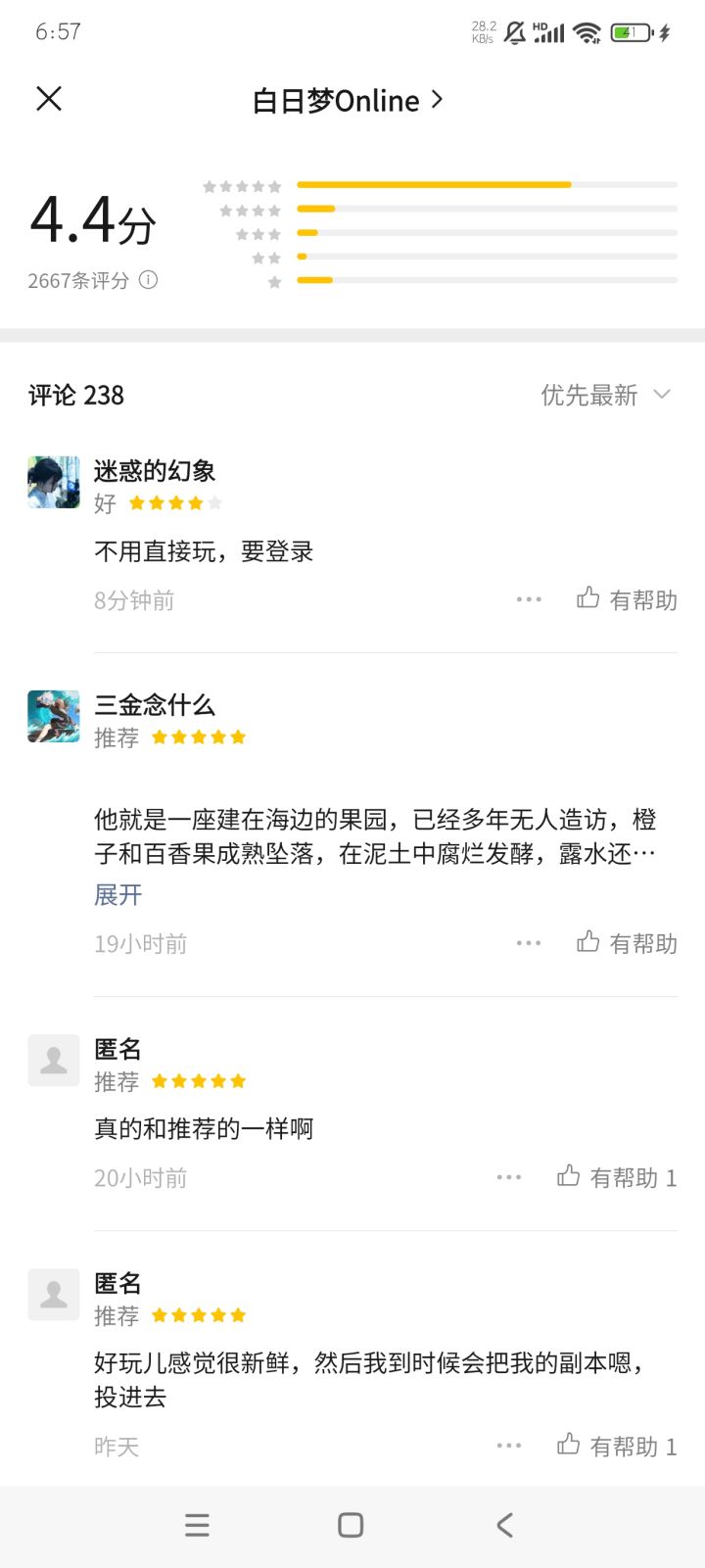This screenshot has width=705, height=1568.
Task: Open more options for 三金念什么's review
Action: 529,943
